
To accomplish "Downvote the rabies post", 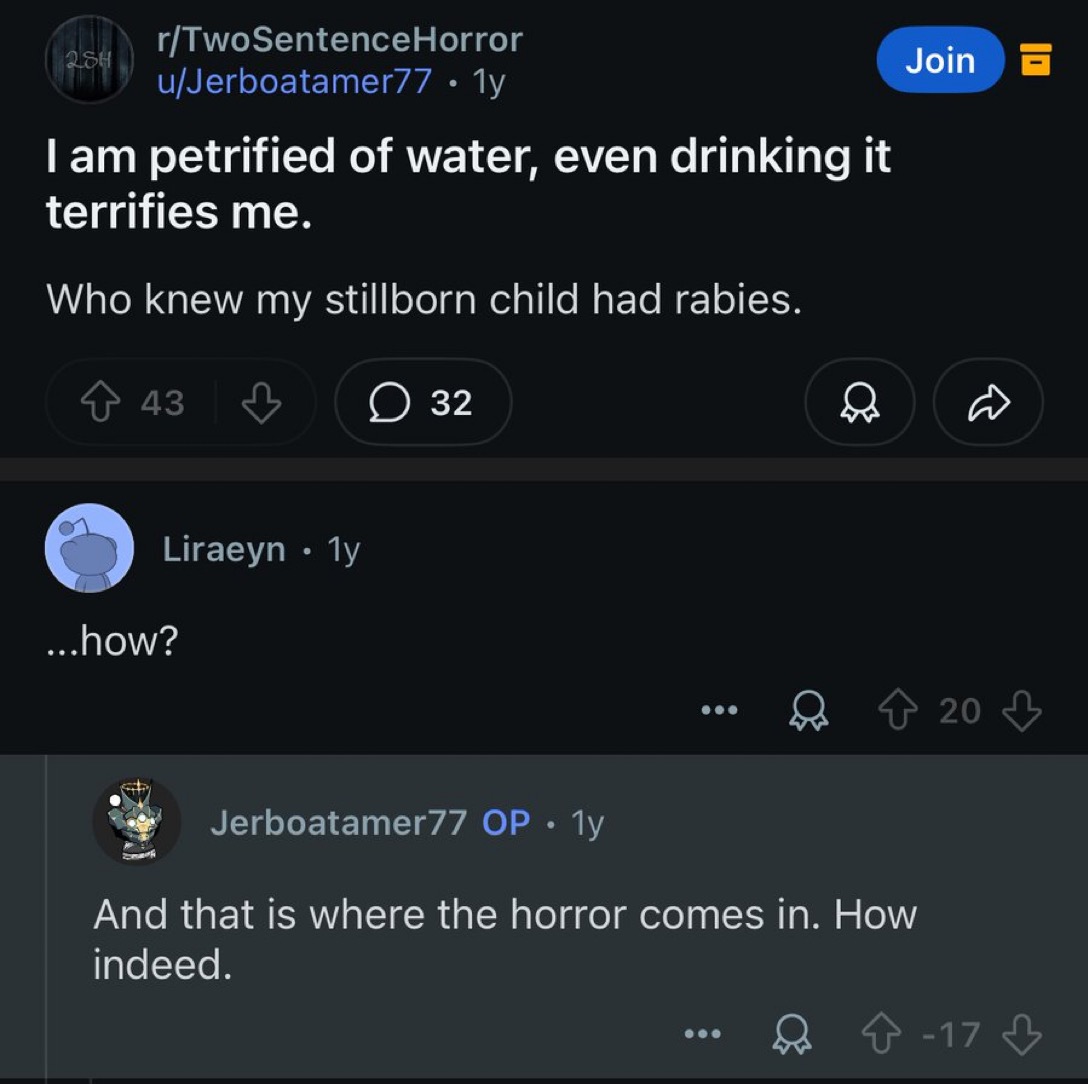I will point(262,402).
